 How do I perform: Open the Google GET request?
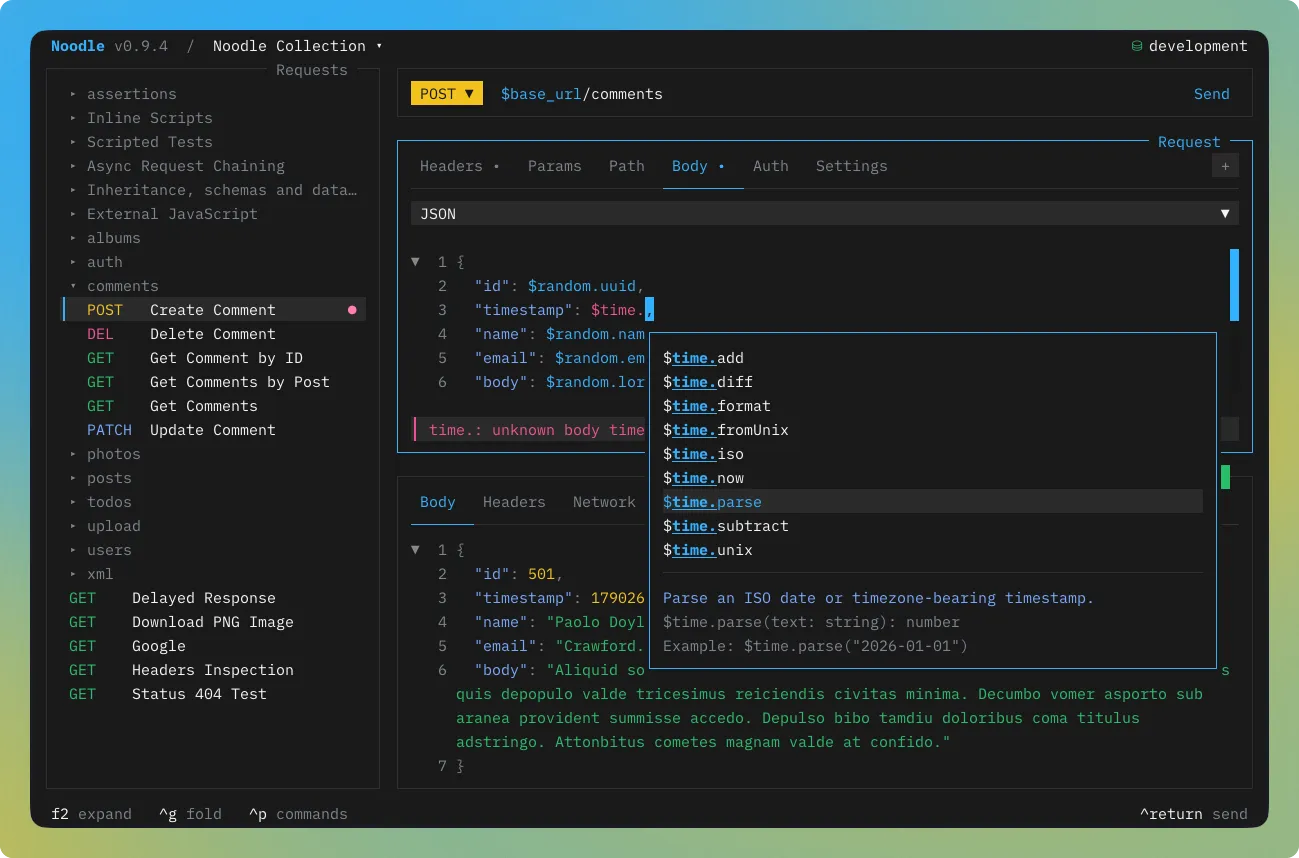click(214, 646)
